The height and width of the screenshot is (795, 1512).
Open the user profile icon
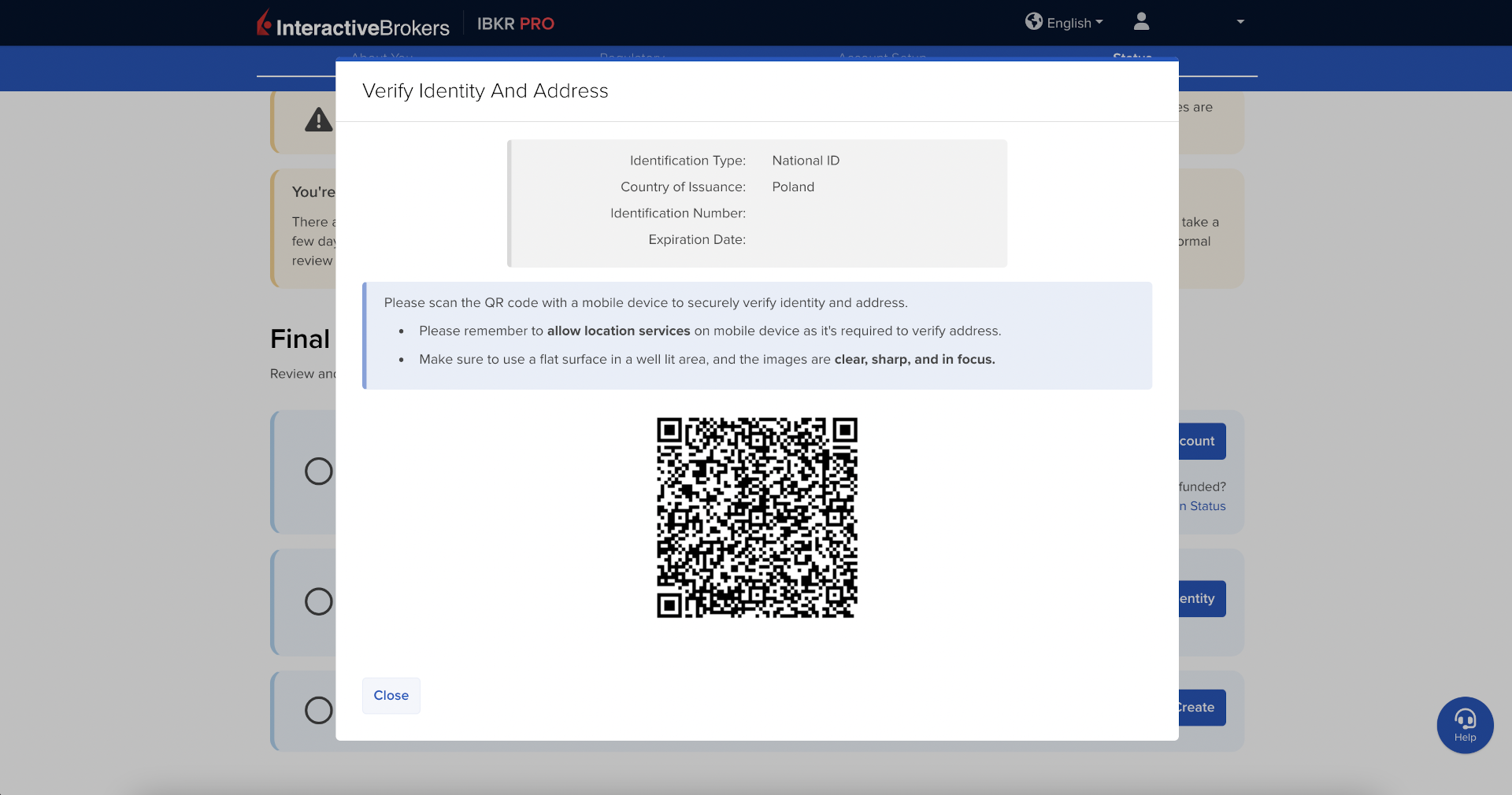tap(1141, 22)
